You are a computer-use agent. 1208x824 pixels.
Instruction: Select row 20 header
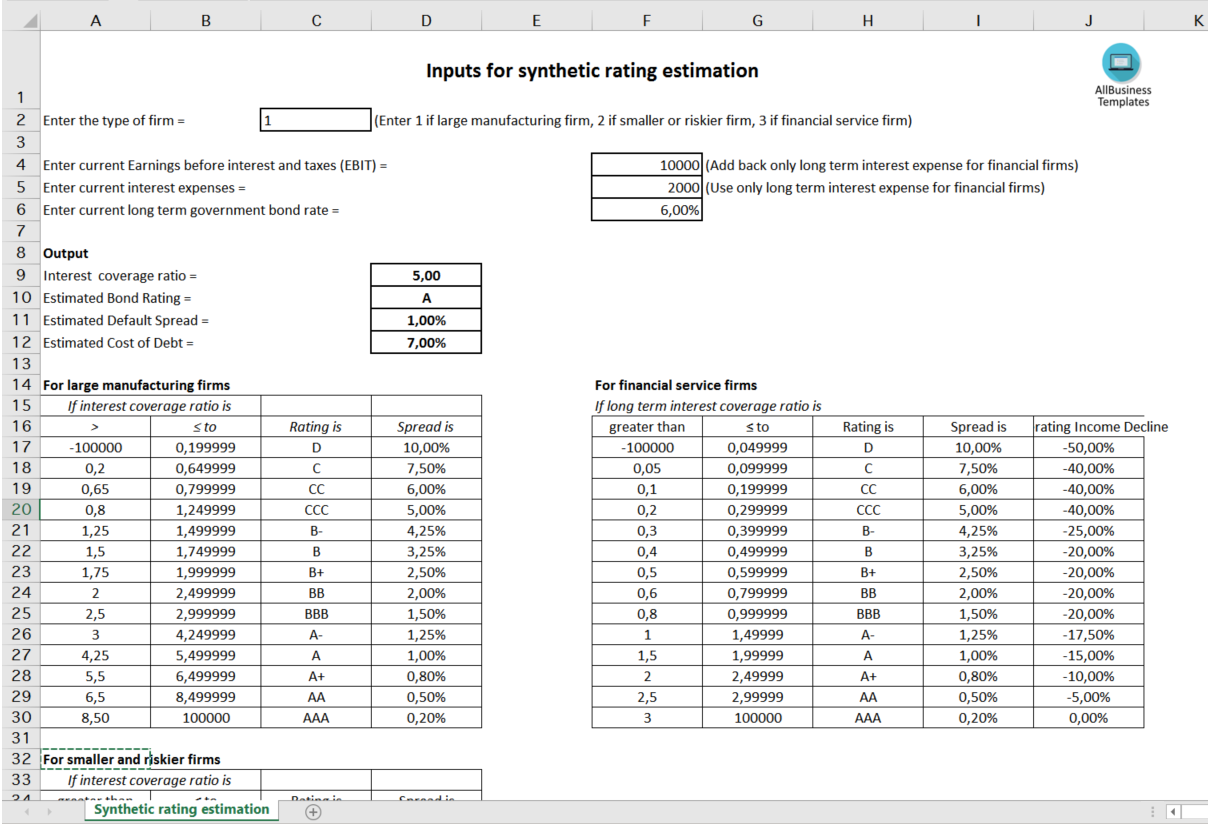click(21, 509)
